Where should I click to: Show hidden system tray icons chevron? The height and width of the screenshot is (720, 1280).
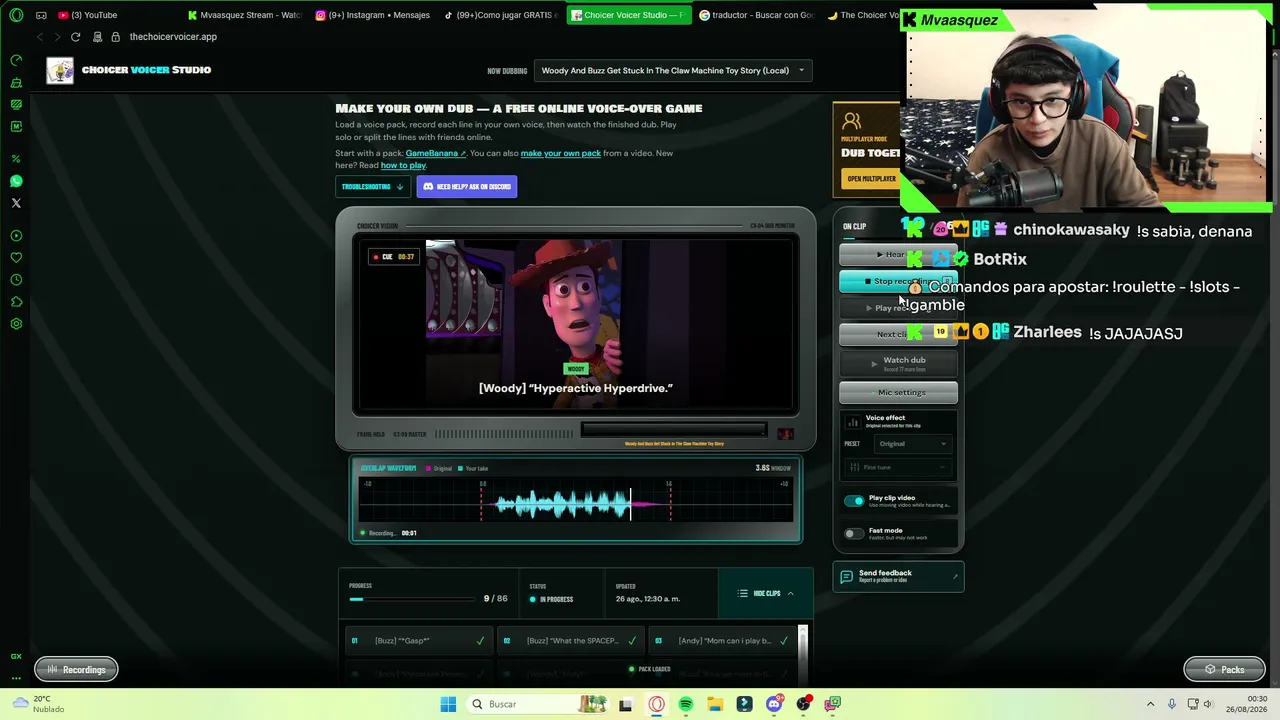click(x=1150, y=704)
